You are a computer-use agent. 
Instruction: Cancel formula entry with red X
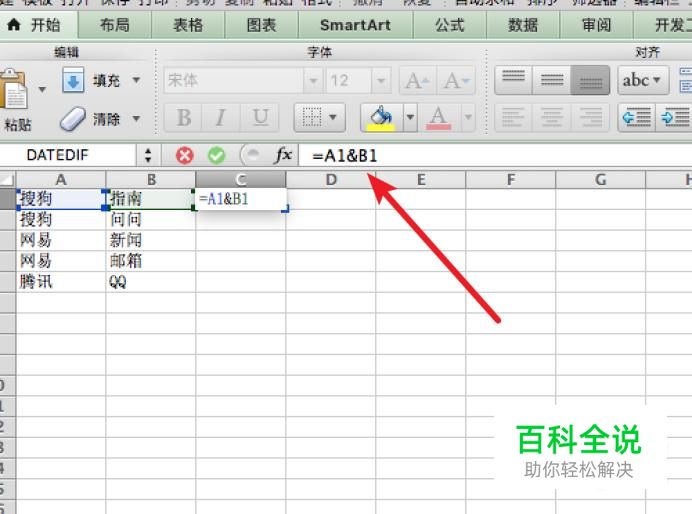184,155
